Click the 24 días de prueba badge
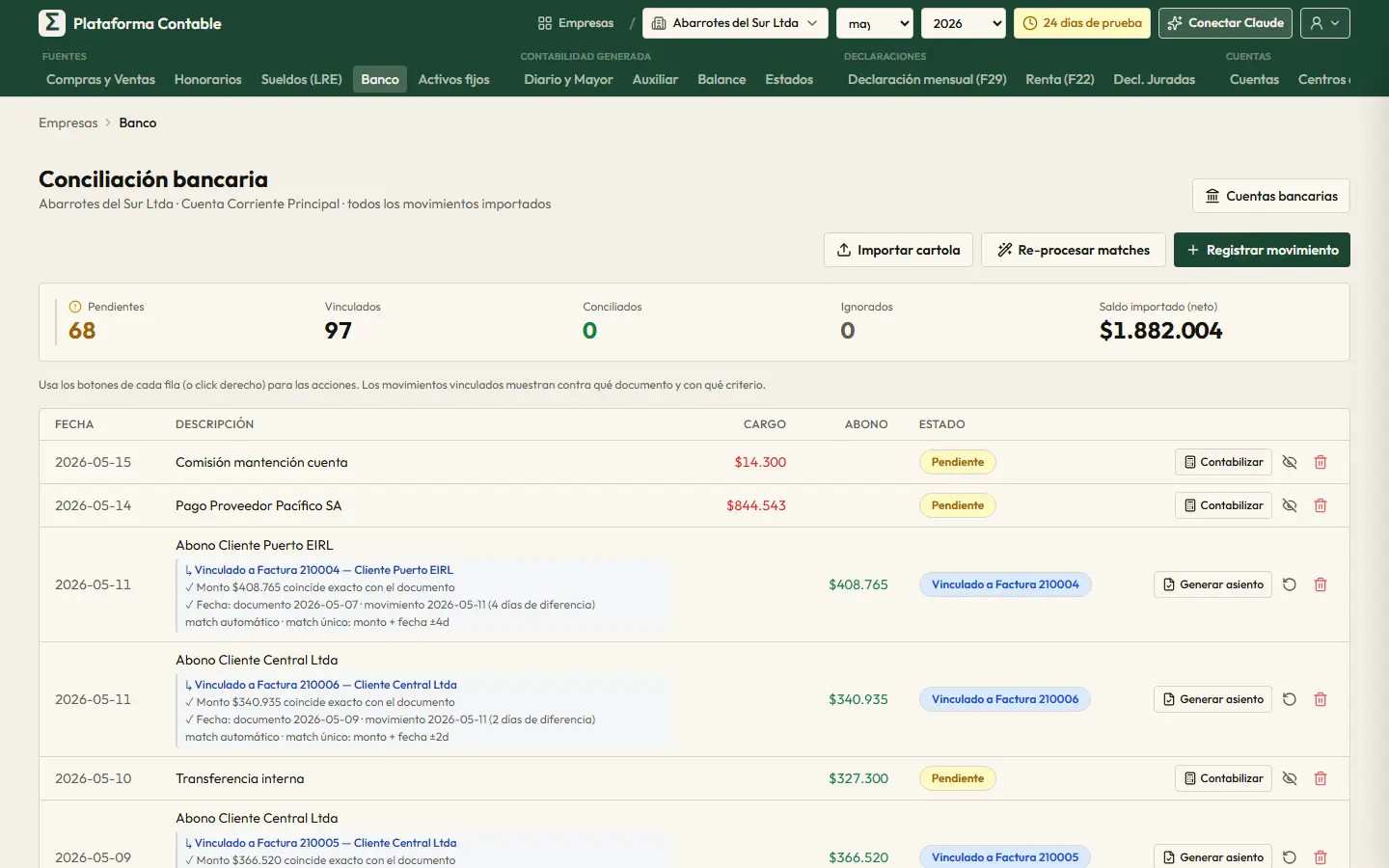 (1082, 23)
